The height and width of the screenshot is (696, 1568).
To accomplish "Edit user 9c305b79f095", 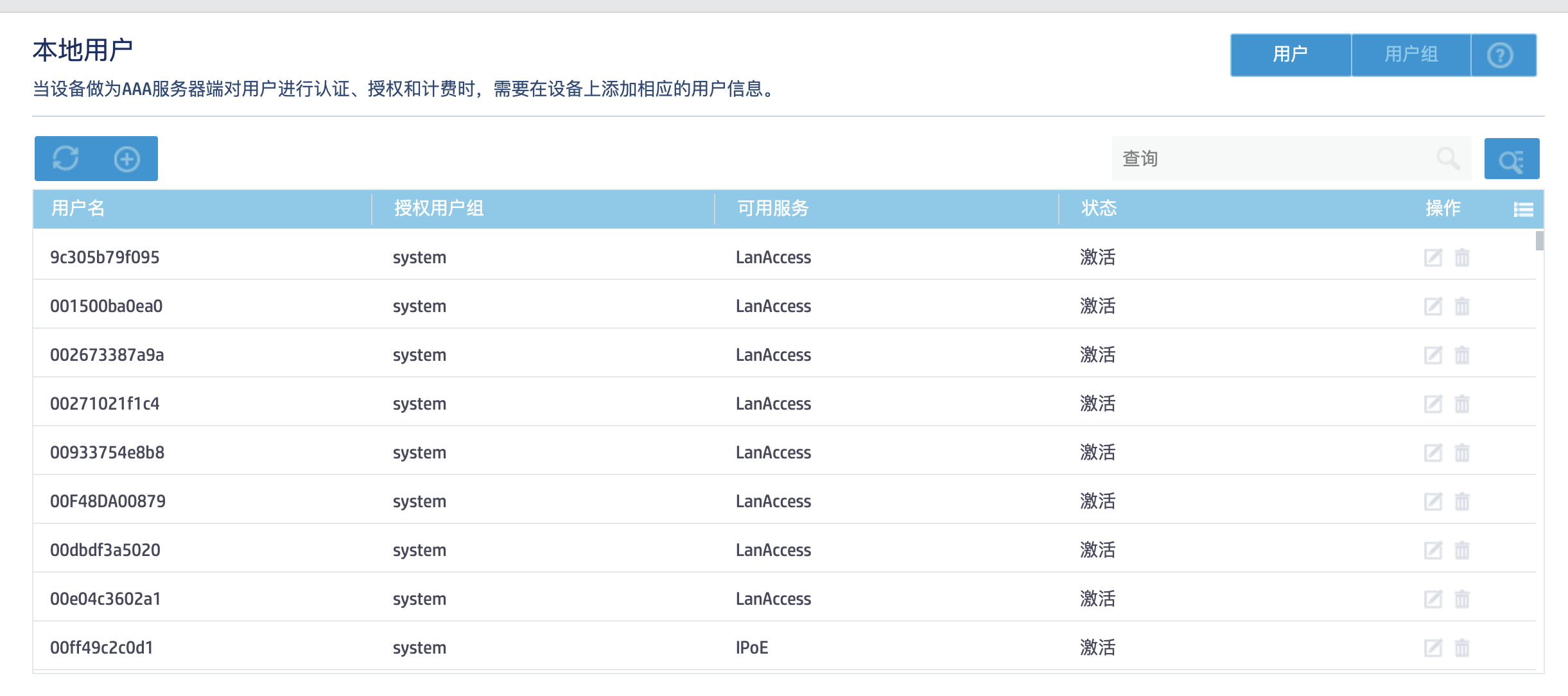I will 1433,257.
